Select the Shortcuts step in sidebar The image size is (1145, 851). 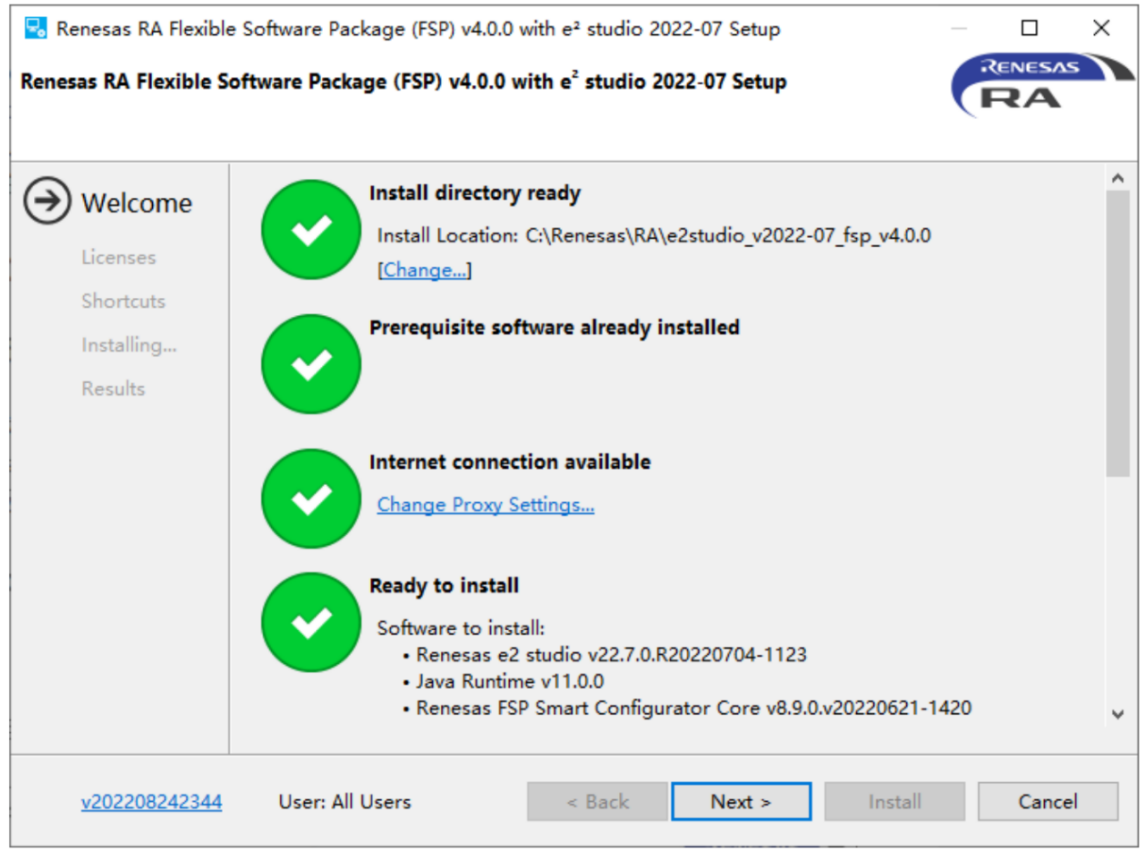pyautogui.click(x=123, y=301)
